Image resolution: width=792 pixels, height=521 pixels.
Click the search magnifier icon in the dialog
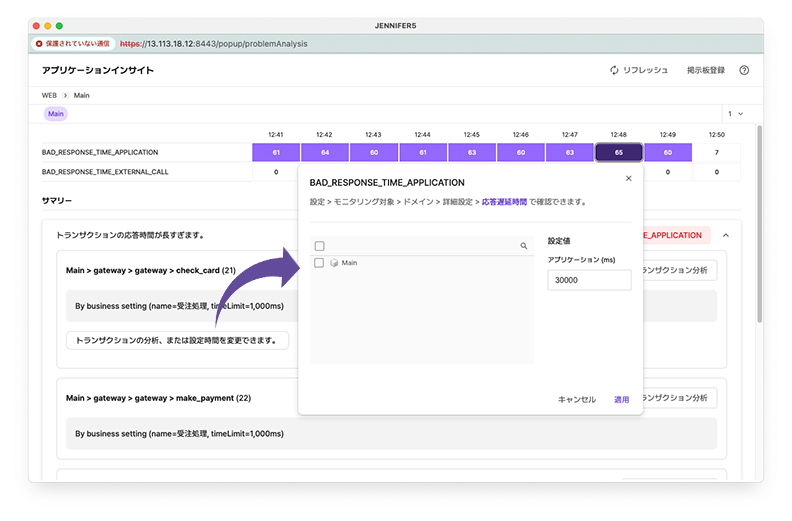(x=523, y=246)
